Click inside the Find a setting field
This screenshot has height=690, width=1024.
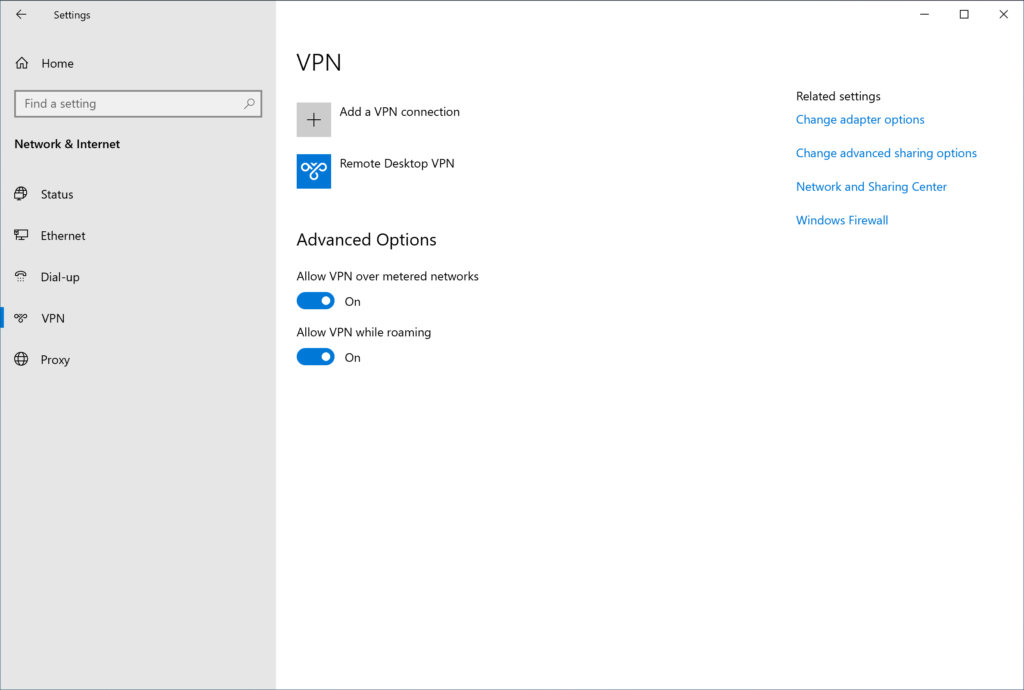(130, 103)
